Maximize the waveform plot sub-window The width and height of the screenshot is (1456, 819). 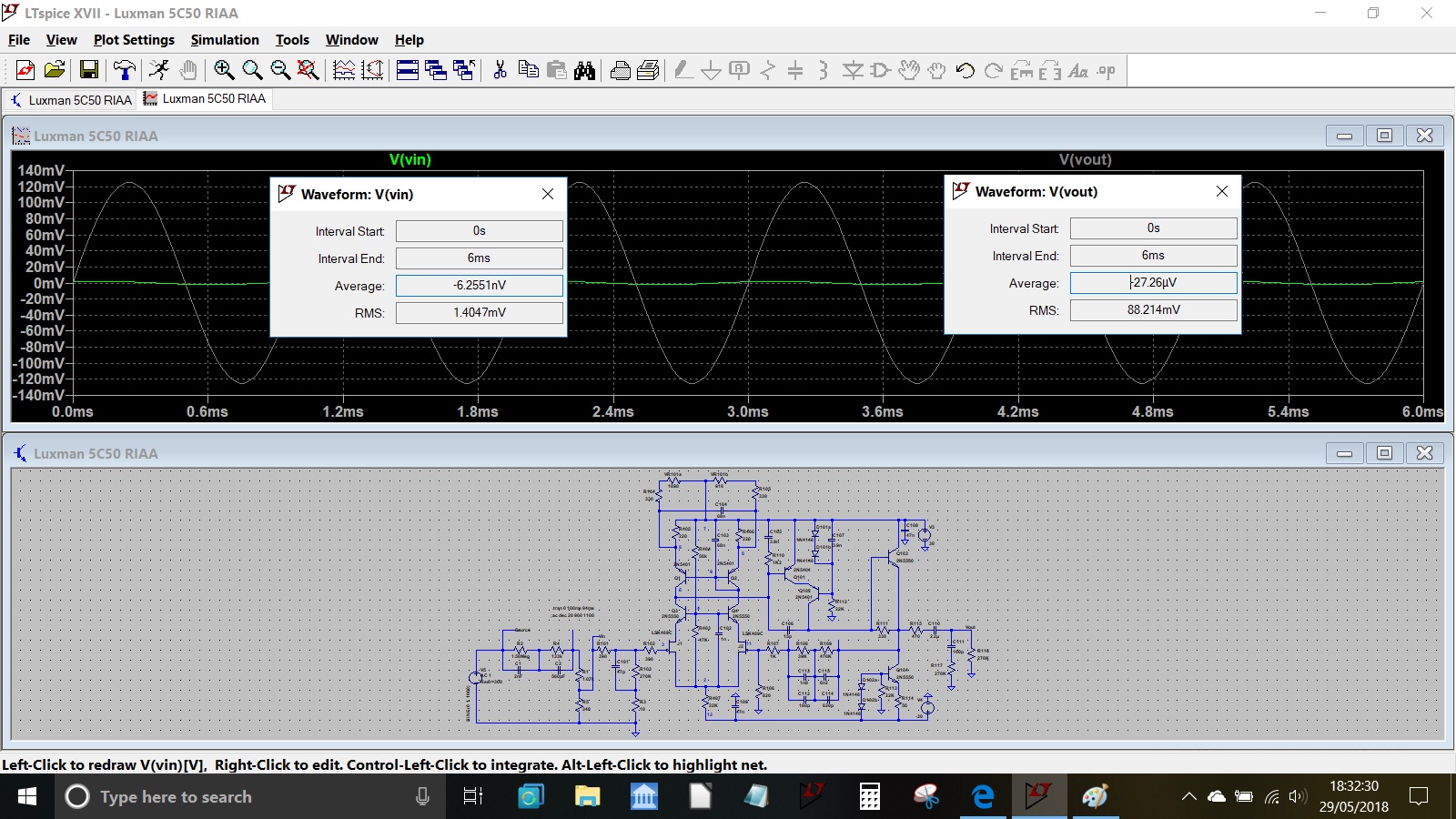1384,136
